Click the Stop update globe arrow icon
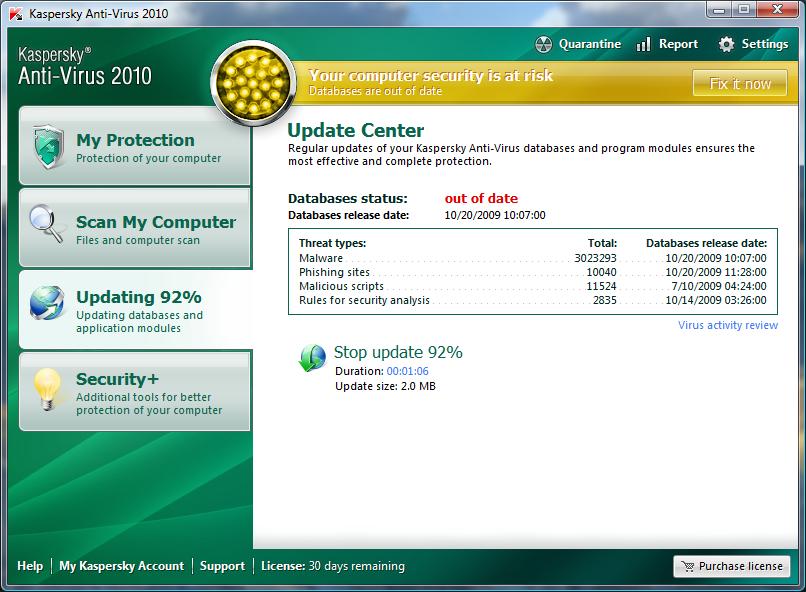 312,358
